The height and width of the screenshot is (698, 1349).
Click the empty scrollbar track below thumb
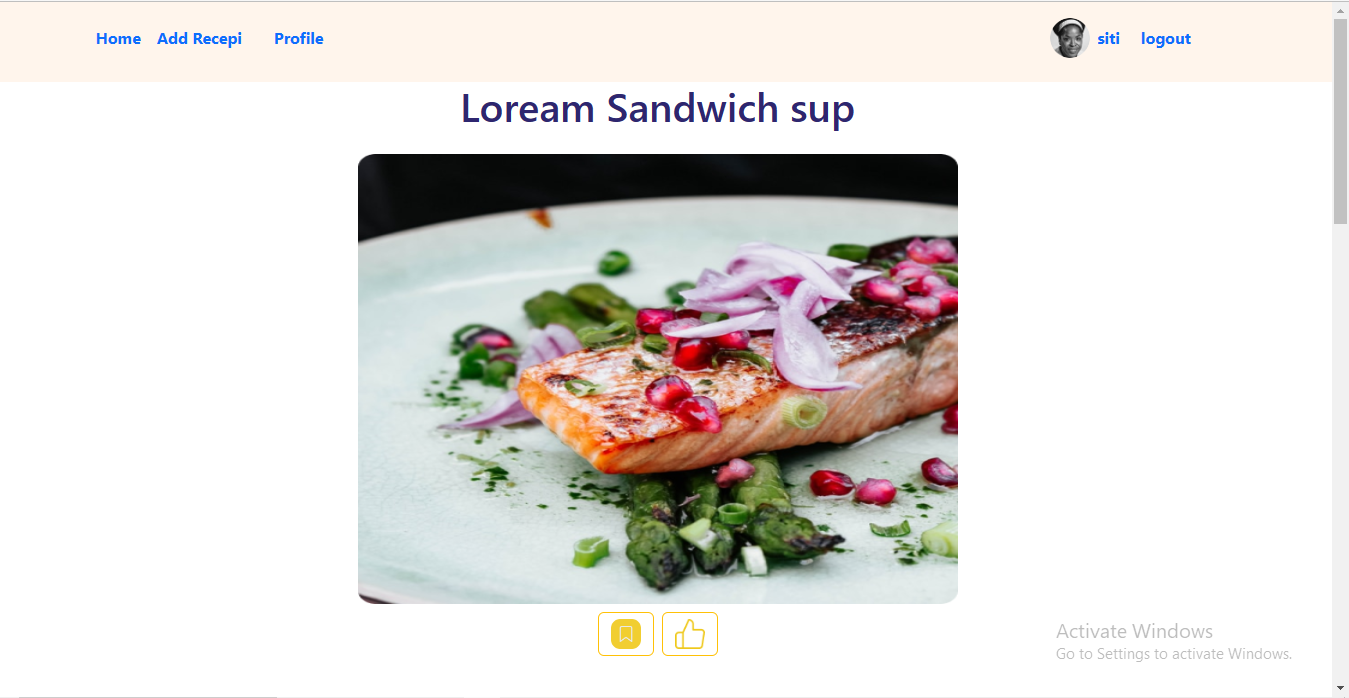click(x=1340, y=450)
